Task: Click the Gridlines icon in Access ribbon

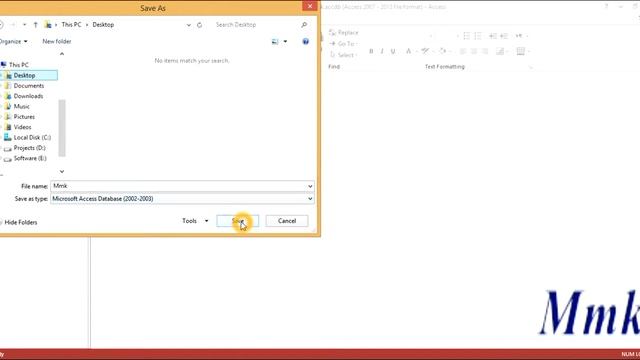Action: point(520,51)
